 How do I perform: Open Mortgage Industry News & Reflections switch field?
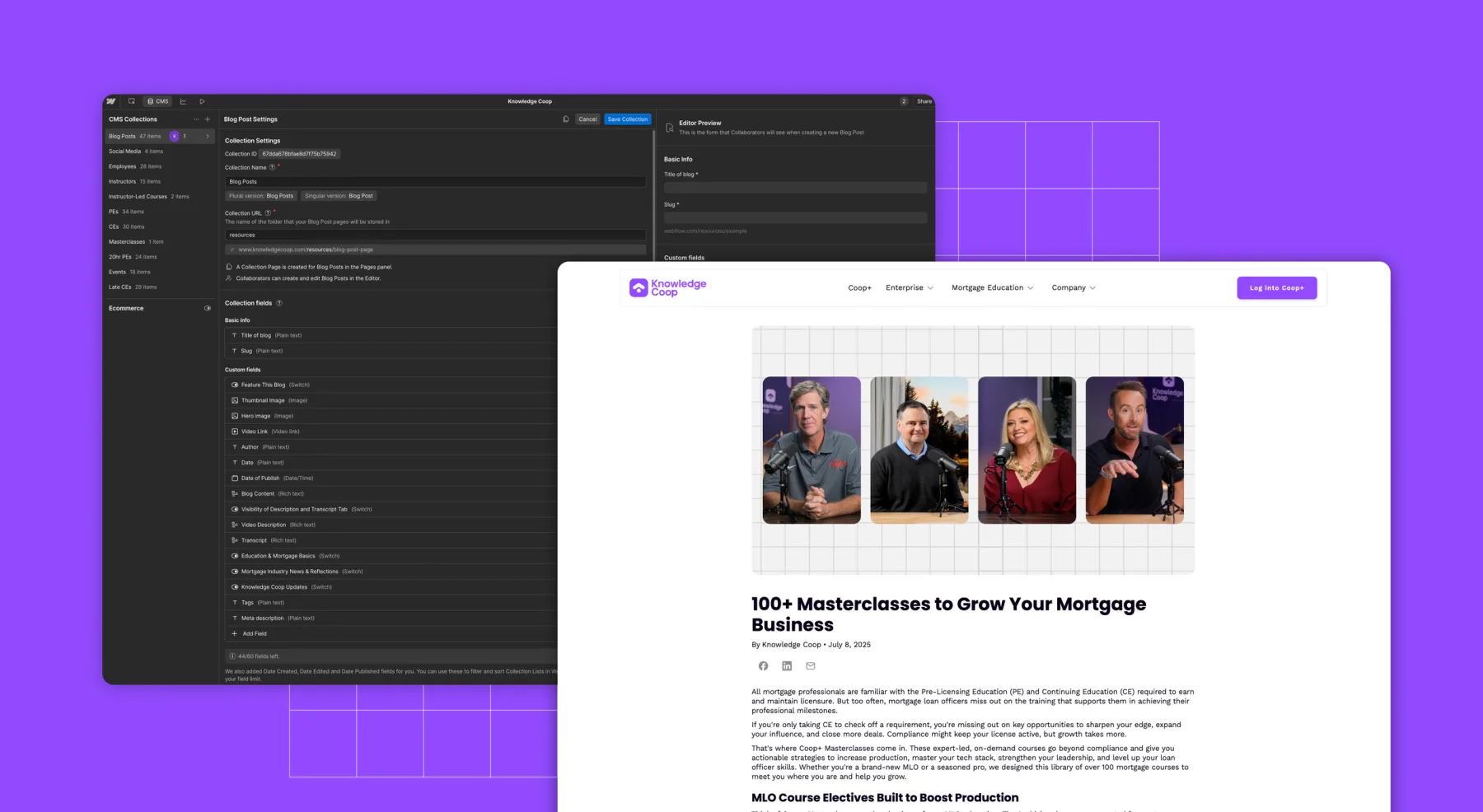390,572
